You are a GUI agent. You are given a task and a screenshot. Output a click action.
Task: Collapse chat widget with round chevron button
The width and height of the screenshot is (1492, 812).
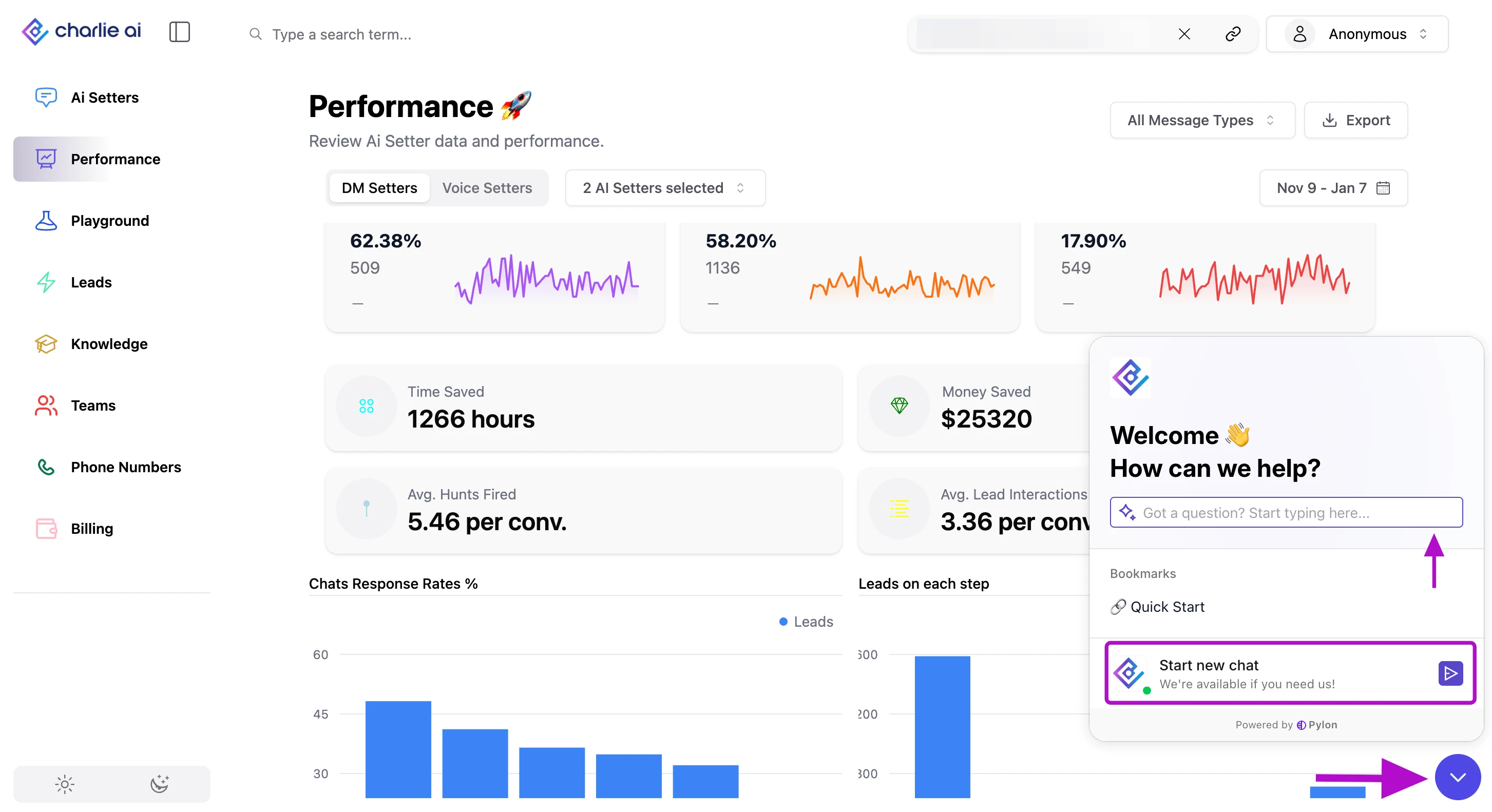point(1457,777)
